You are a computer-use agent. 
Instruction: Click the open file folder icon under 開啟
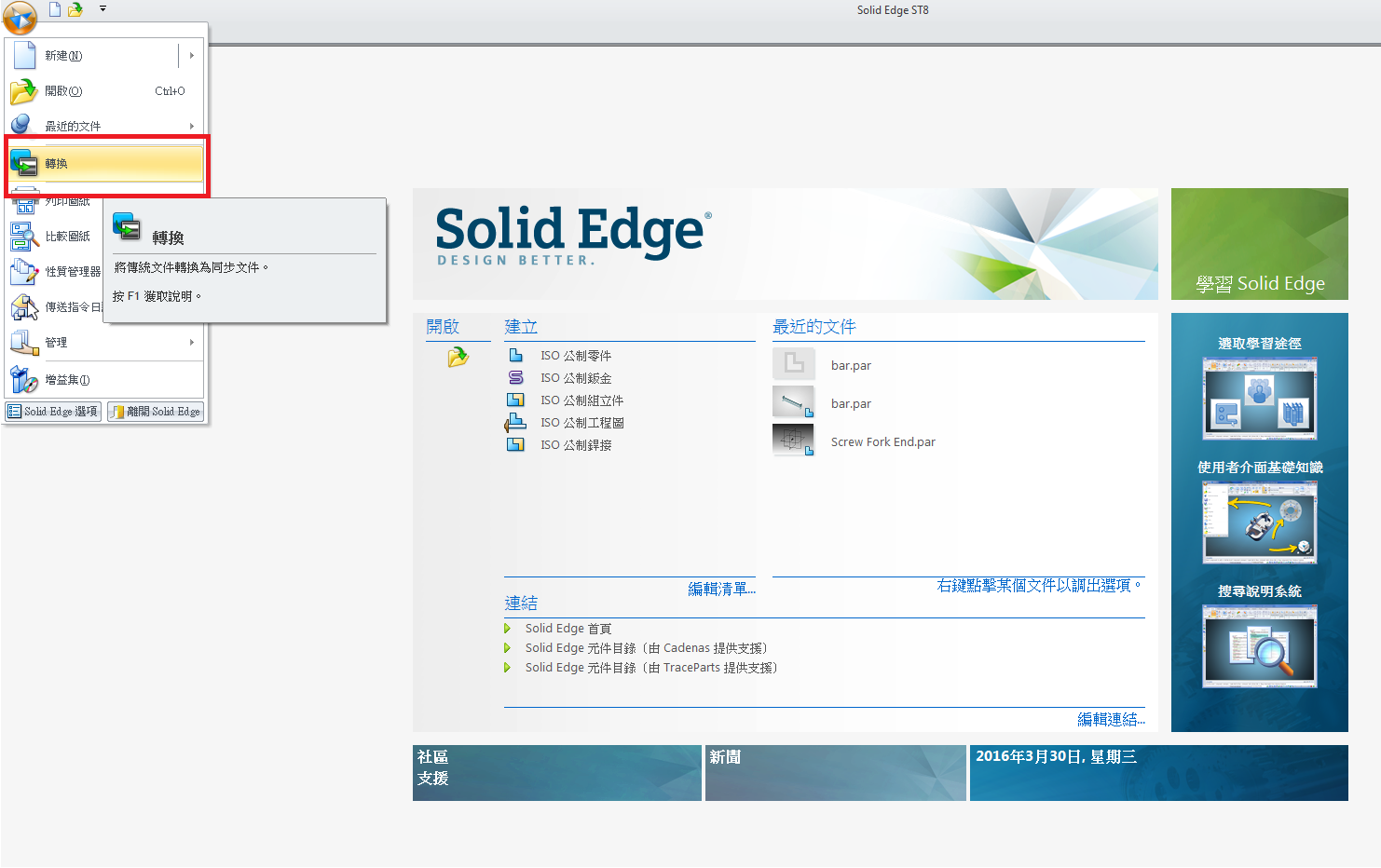pos(458,357)
